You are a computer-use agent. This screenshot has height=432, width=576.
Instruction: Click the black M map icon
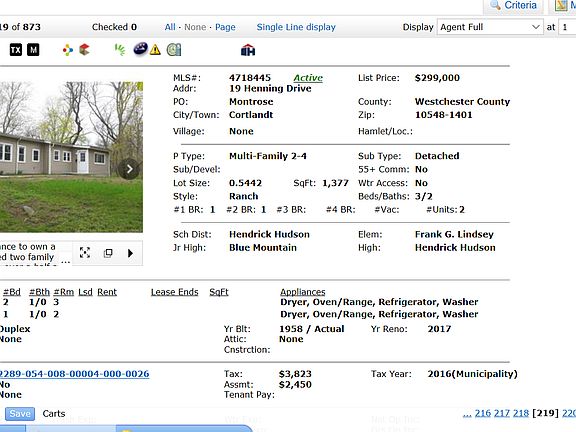tap(33, 50)
